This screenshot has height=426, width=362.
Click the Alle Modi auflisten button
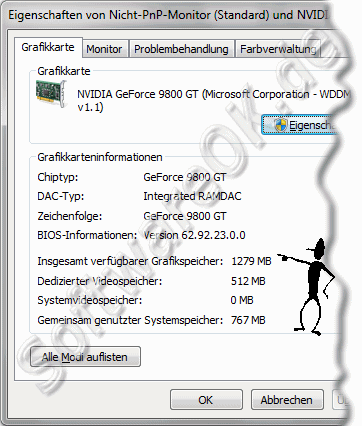[85, 357]
